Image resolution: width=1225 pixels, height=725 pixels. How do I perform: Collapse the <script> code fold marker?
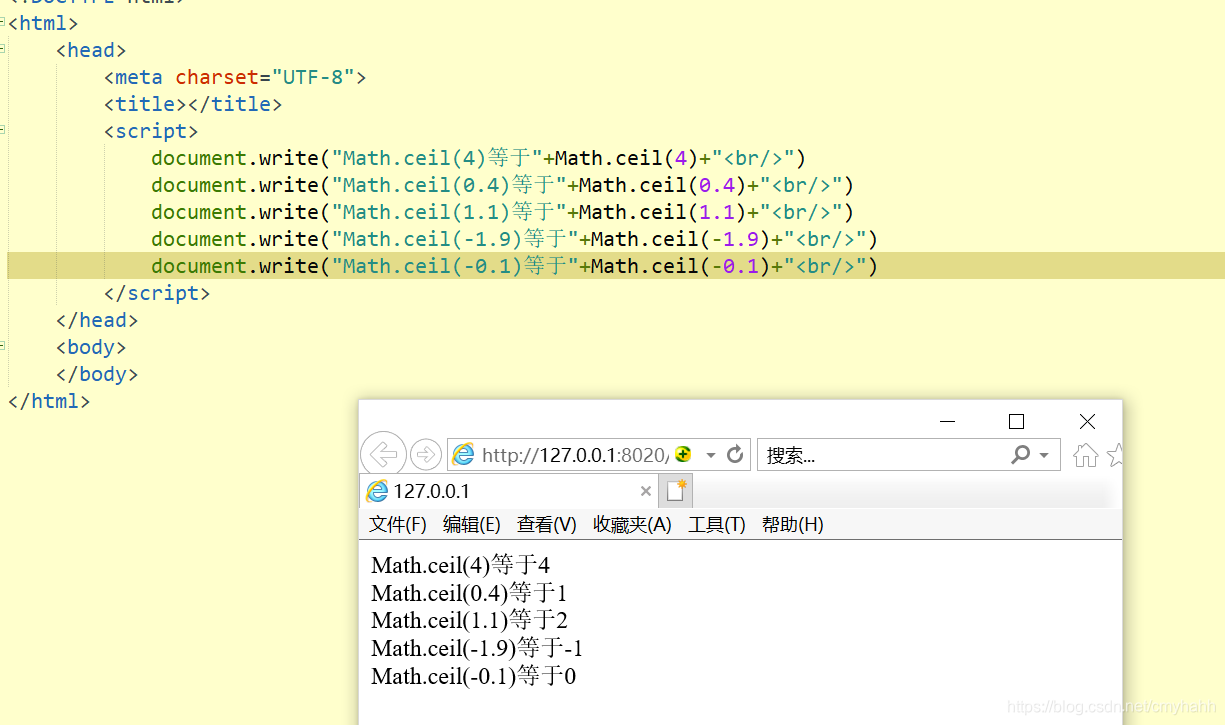pos(2,129)
